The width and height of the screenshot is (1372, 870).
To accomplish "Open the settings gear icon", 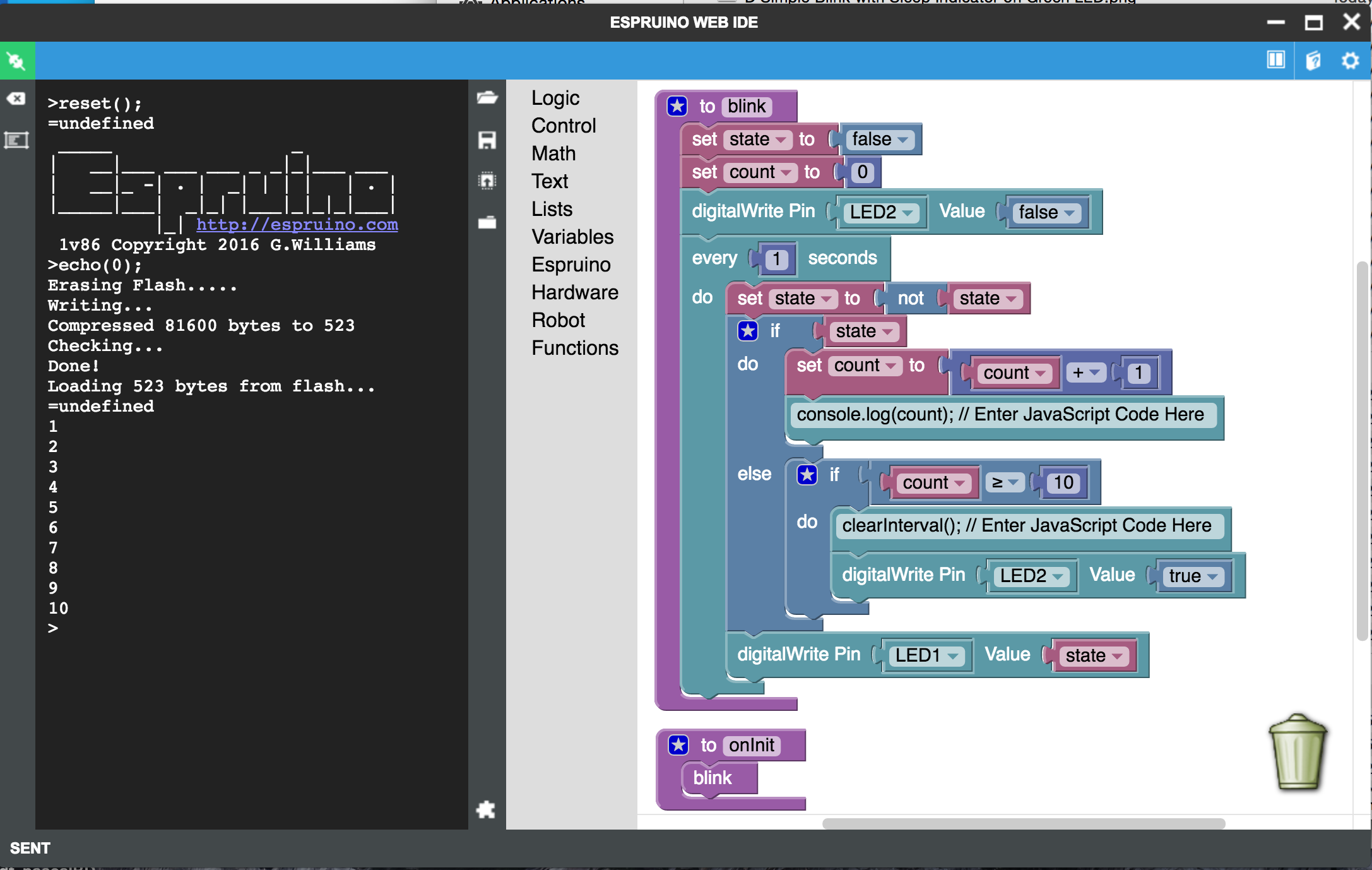I will 1350,61.
